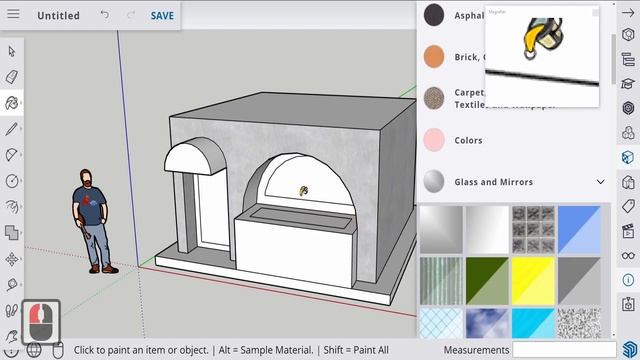Open the language globe icon
This screenshot has width=640, height=360.
(x=34, y=350)
